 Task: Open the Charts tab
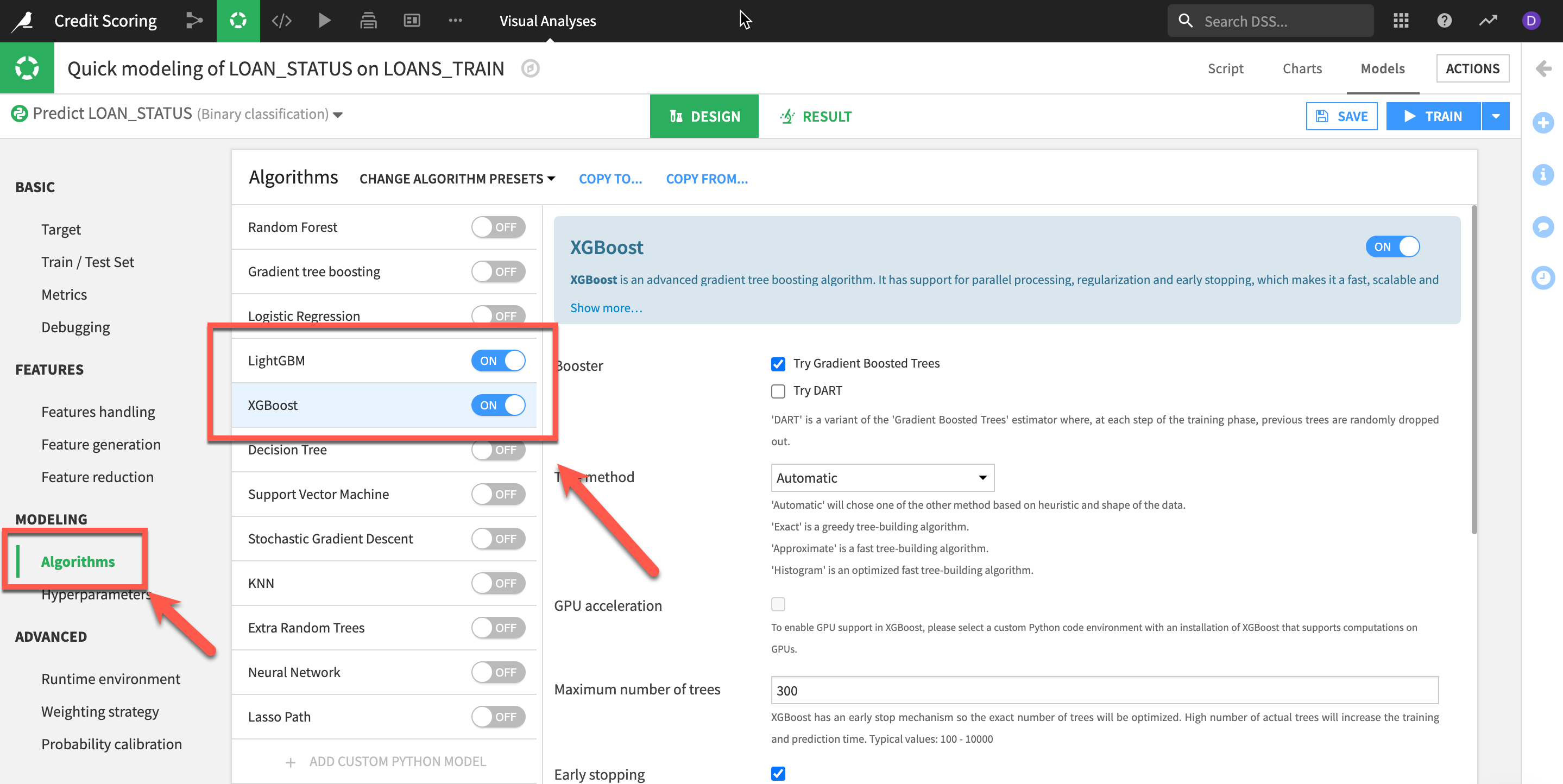click(x=1301, y=68)
